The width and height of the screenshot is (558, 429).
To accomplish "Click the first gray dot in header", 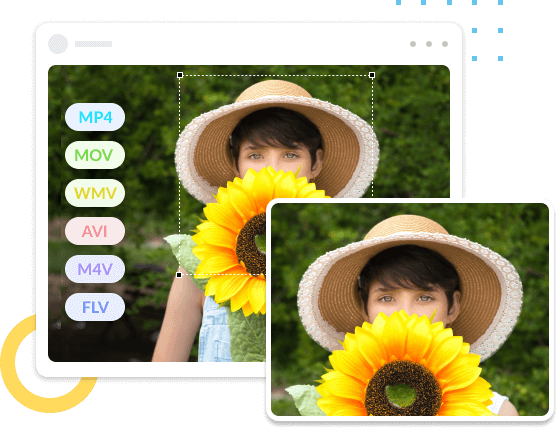I will pyautogui.click(x=413, y=44).
